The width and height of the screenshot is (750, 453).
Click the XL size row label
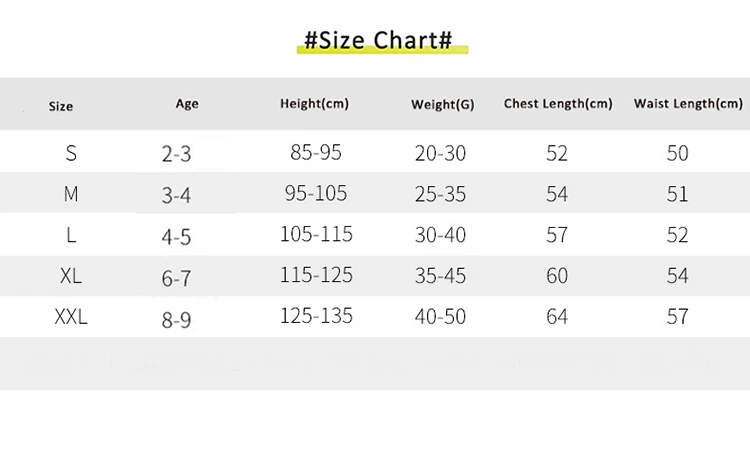click(71, 277)
